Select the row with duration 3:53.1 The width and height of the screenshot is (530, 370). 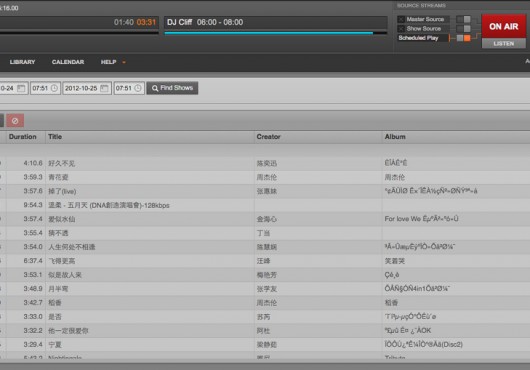tap(265, 275)
